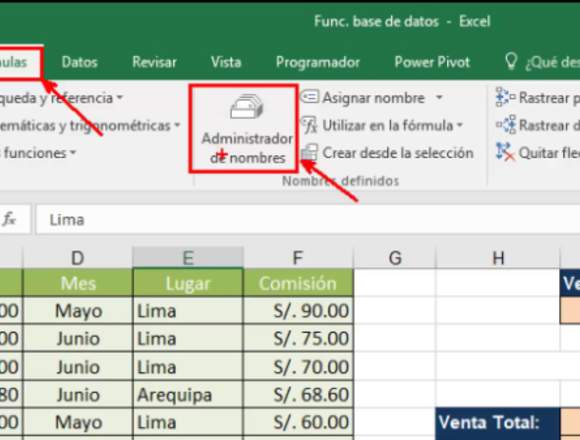This screenshot has height=440, width=580.
Task: Click the formula bar containing Lima
Action: tap(308, 220)
